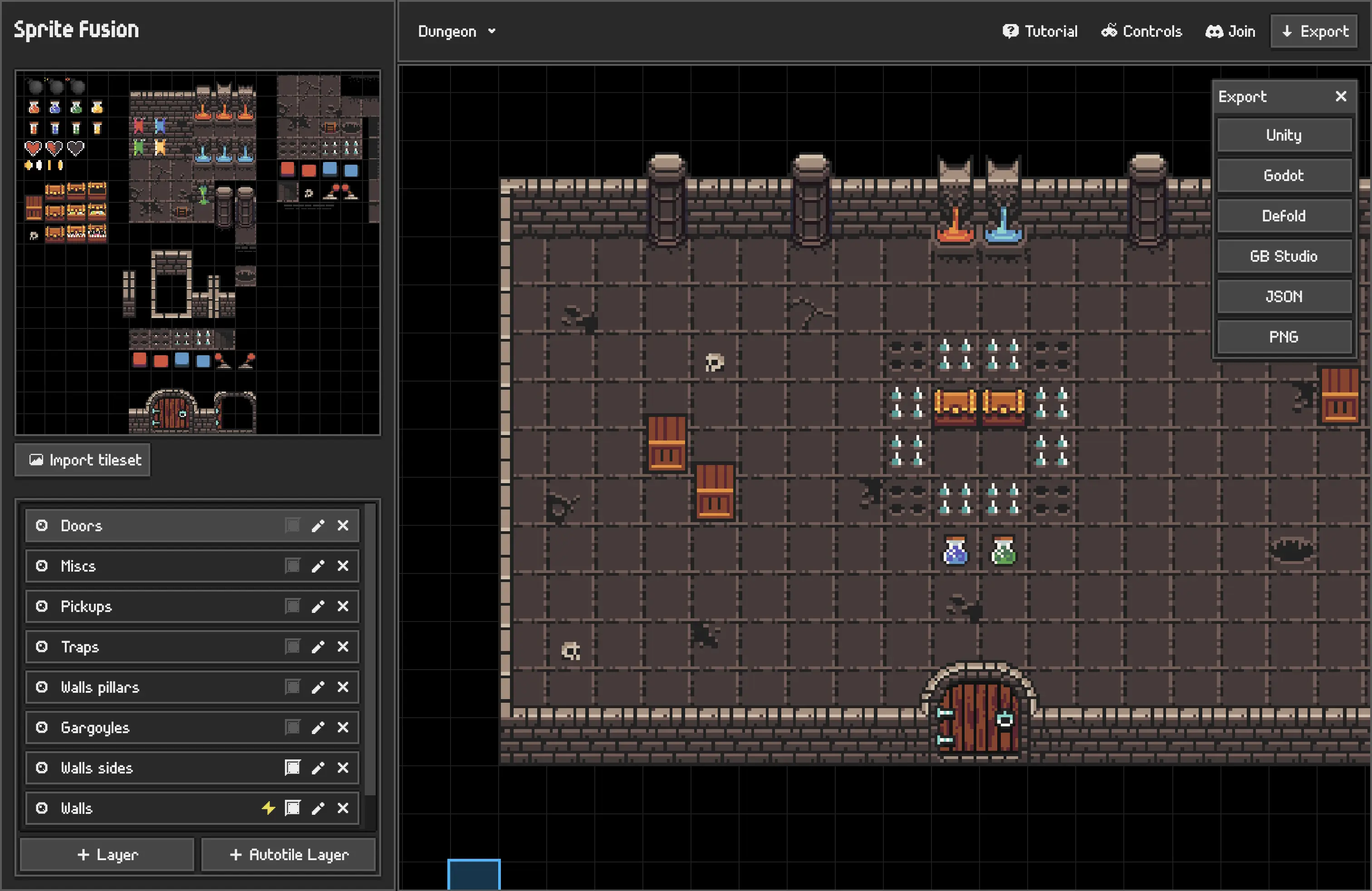Image resolution: width=1372 pixels, height=891 pixels.
Task: Export the map as JSON
Action: (1284, 296)
